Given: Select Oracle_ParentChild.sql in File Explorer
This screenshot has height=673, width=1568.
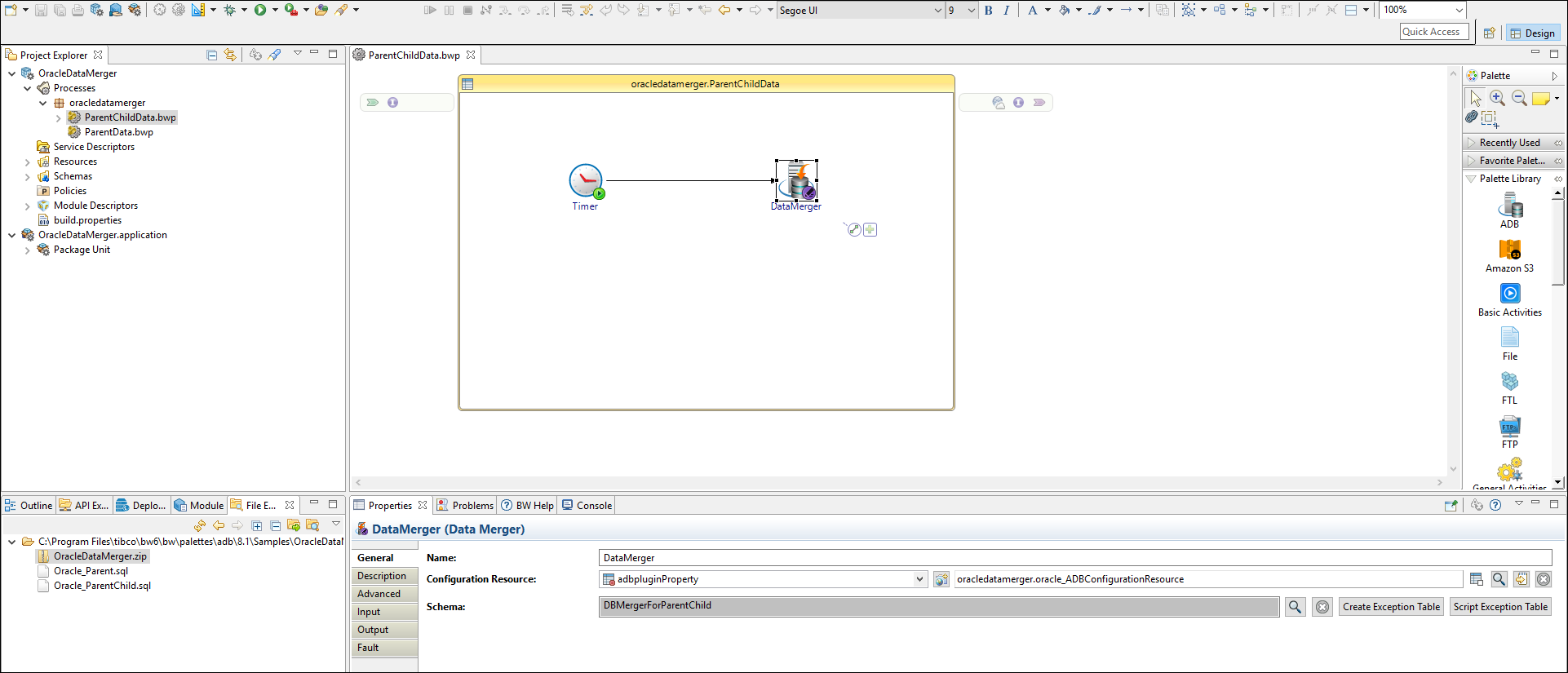Looking at the screenshot, I should (x=102, y=586).
